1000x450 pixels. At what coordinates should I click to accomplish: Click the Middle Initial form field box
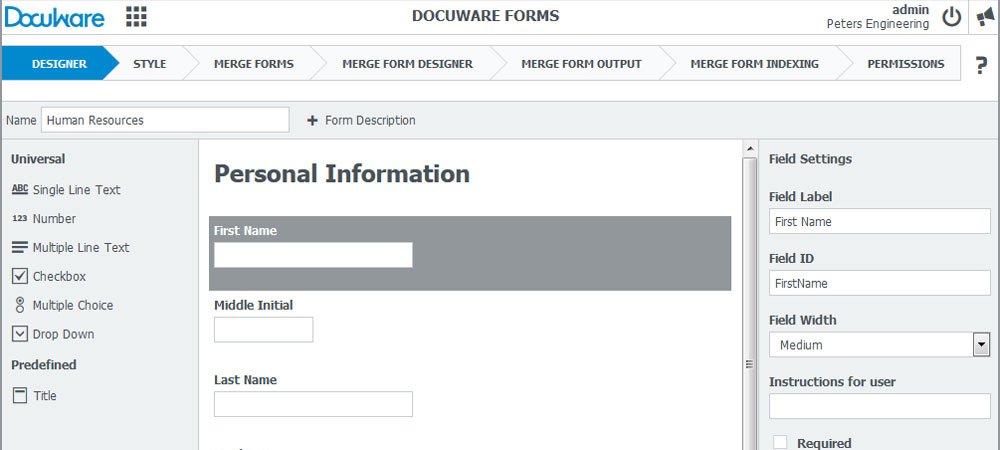coord(263,330)
